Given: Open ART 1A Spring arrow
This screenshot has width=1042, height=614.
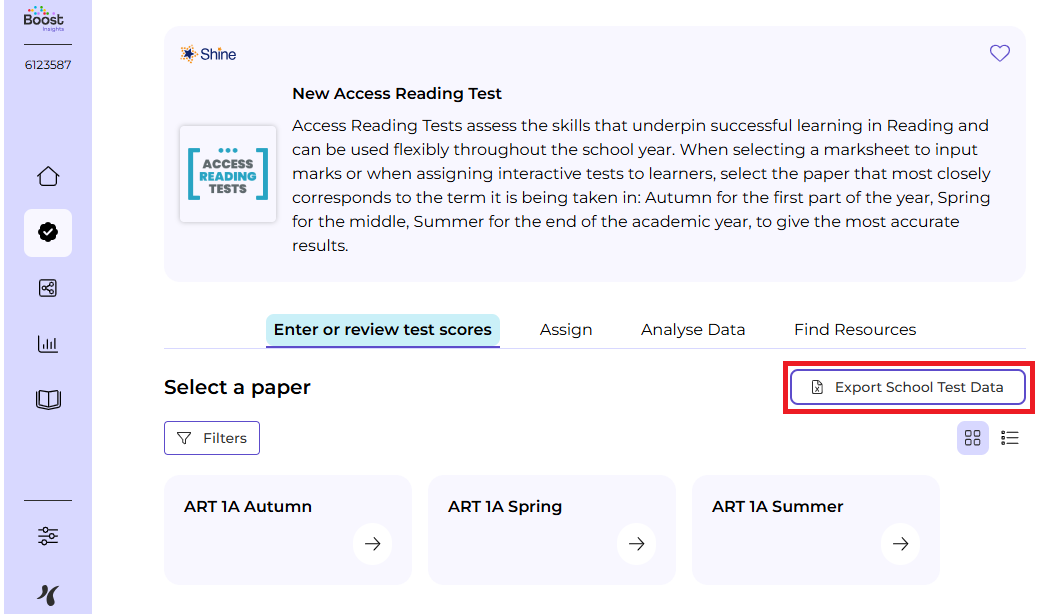Looking at the screenshot, I should tap(636, 544).
